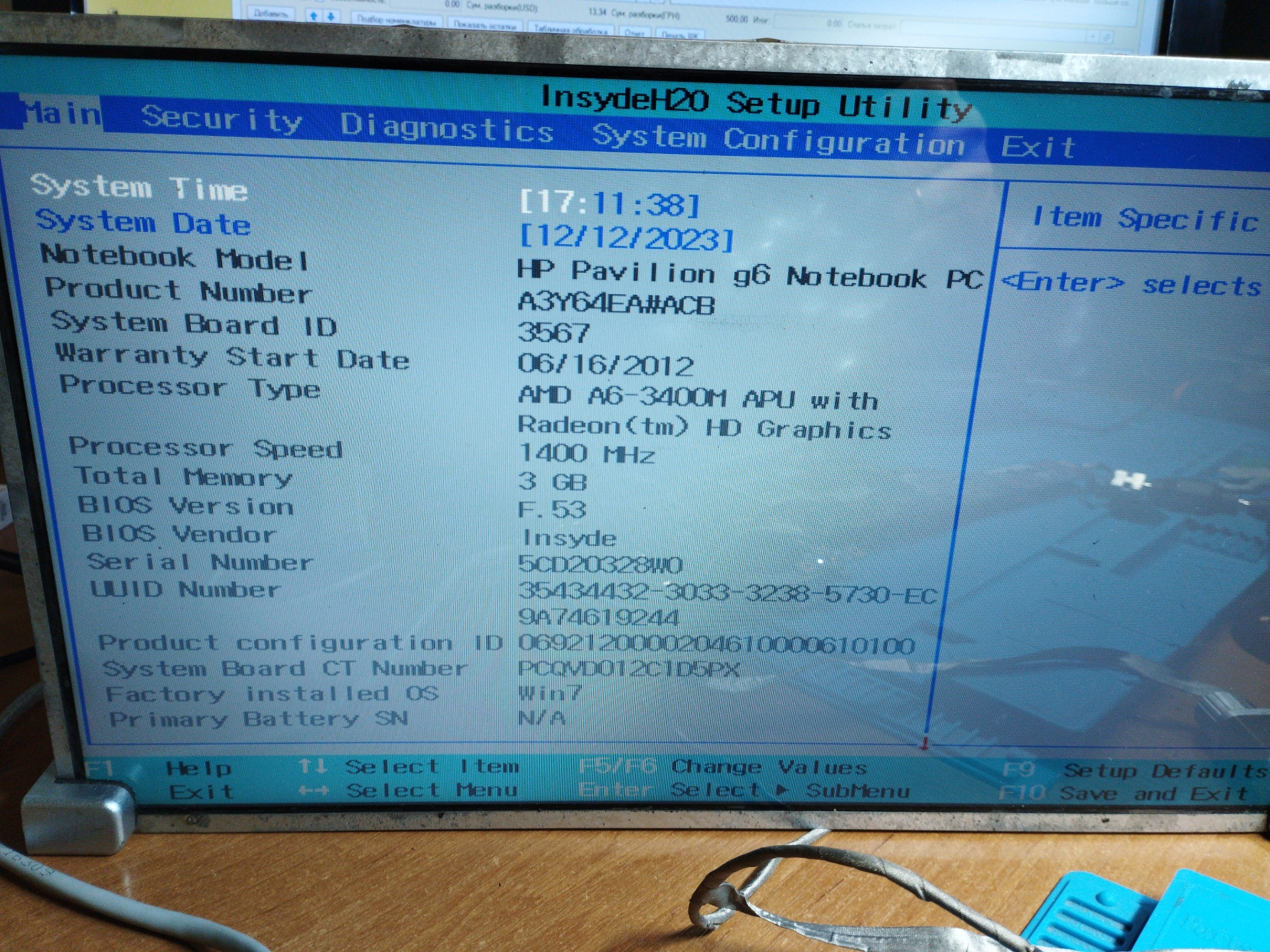Screen dimensions: 1270x952
Task: Click total memory value 3 GB
Action: [553, 481]
